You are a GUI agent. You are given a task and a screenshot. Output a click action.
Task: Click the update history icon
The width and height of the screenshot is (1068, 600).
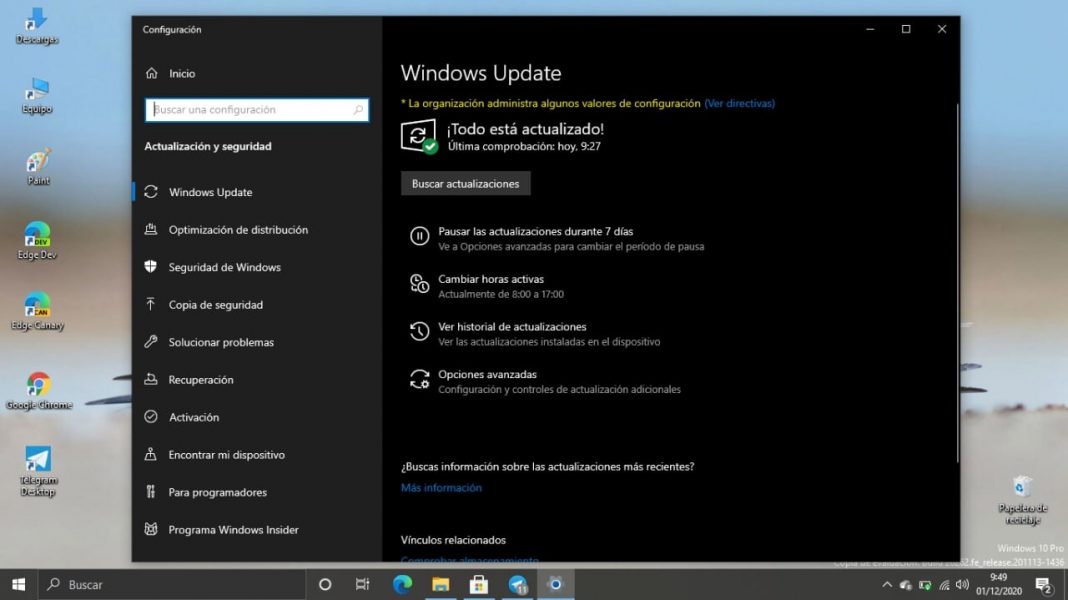pos(420,332)
